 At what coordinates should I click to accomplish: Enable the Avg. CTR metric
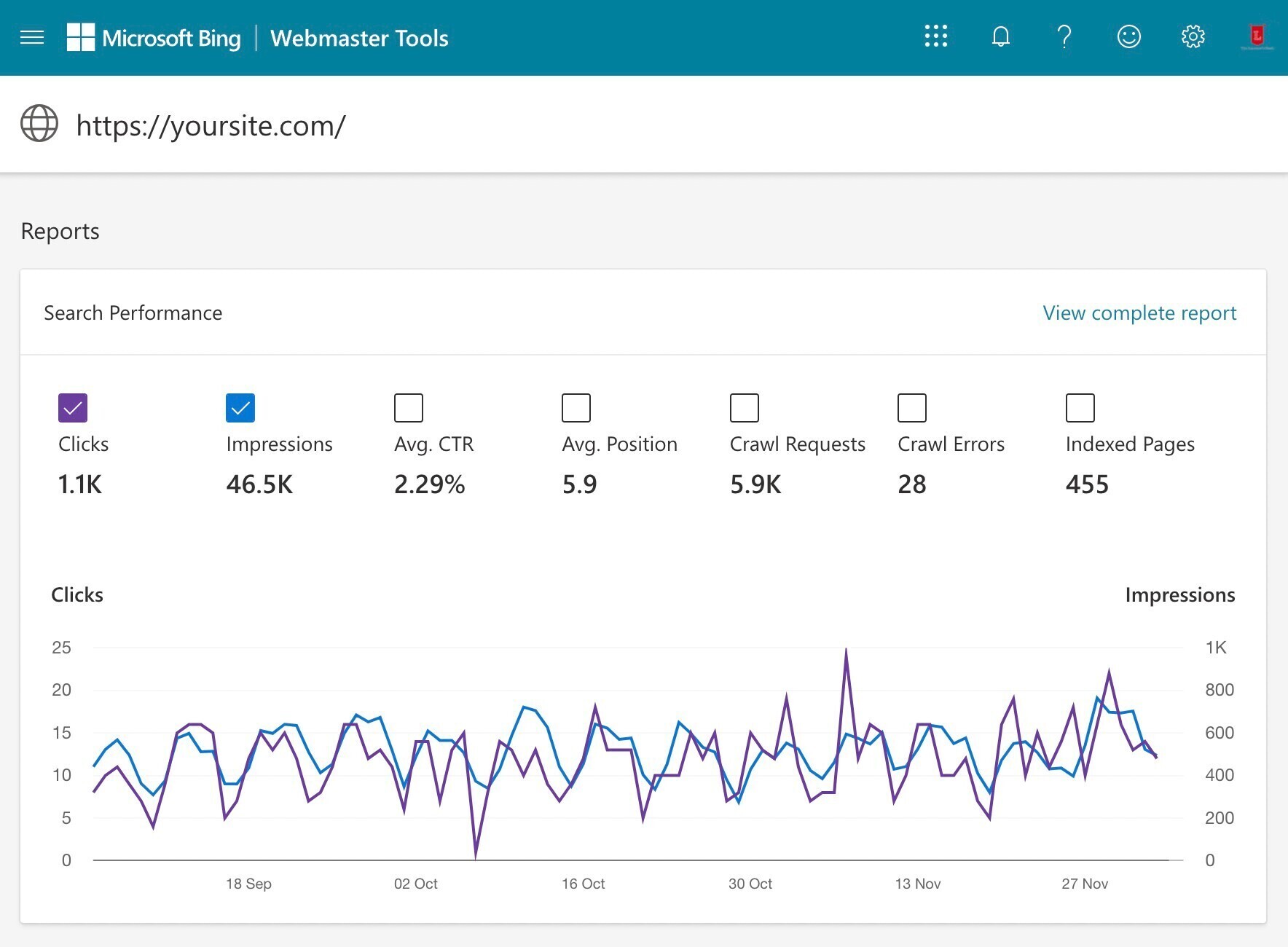(x=408, y=408)
